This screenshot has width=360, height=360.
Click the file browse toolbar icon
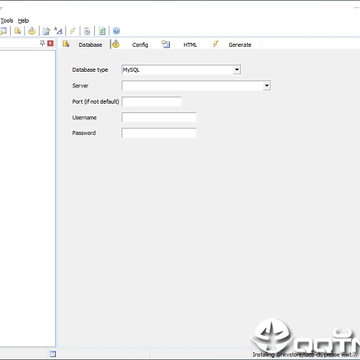(x=87, y=31)
